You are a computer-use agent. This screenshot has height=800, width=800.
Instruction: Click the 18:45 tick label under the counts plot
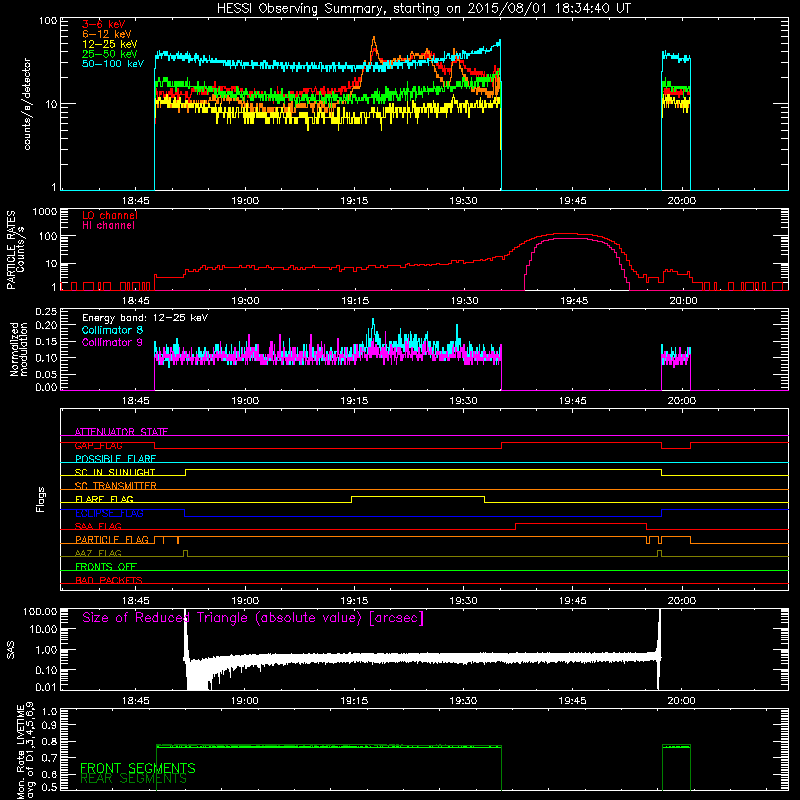[136, 201]
